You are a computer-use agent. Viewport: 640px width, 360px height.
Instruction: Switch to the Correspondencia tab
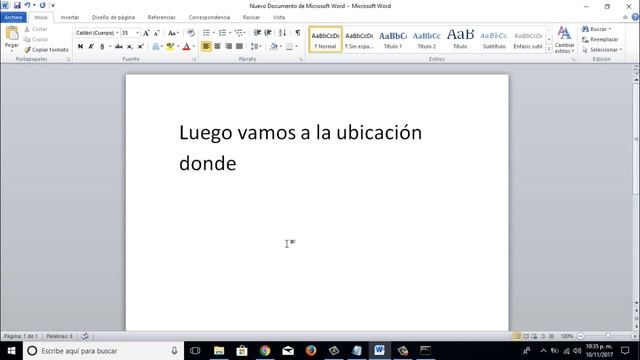point(209,18)
